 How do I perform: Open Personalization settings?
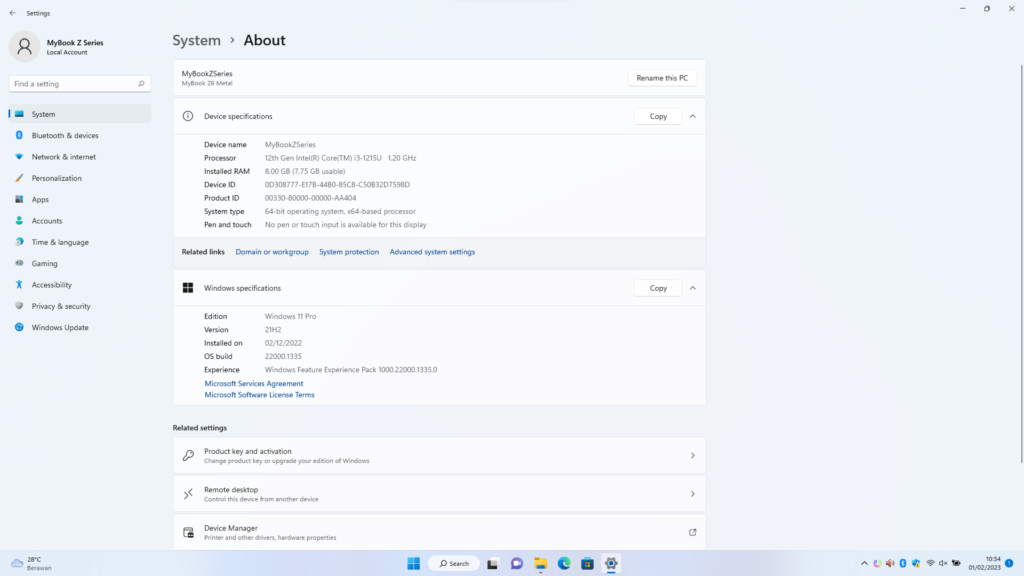[x=80, y=178]
